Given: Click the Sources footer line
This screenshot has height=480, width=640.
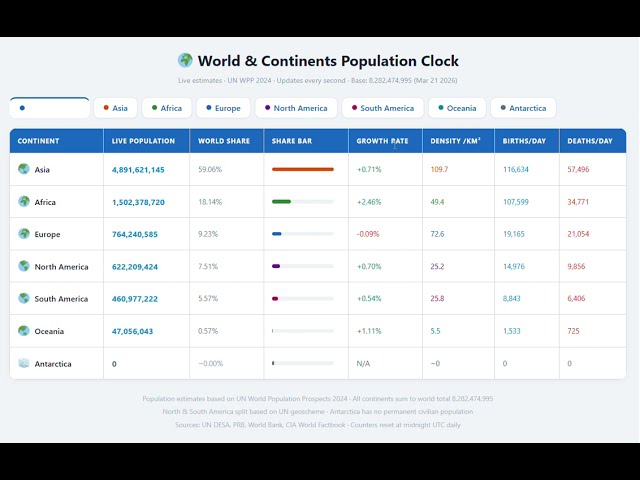Looking at the screenshot, I should pos(318,424).
